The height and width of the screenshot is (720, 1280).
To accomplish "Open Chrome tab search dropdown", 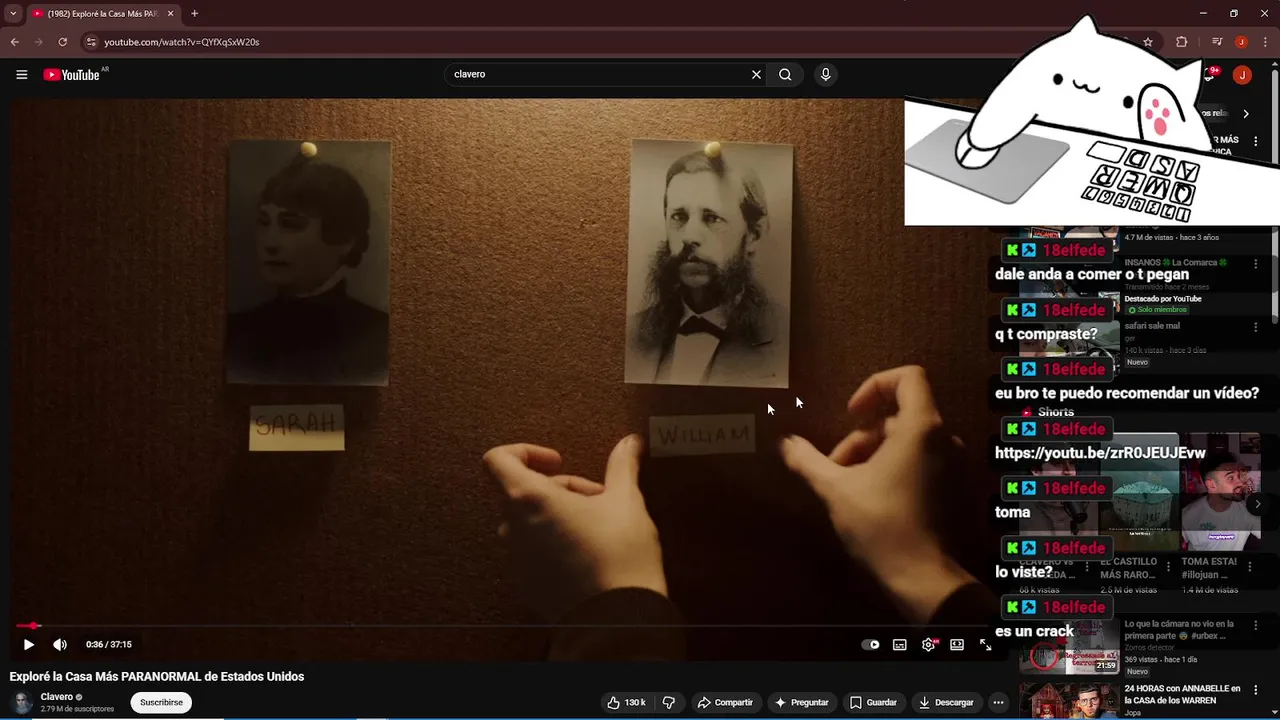I will [13, 13].
